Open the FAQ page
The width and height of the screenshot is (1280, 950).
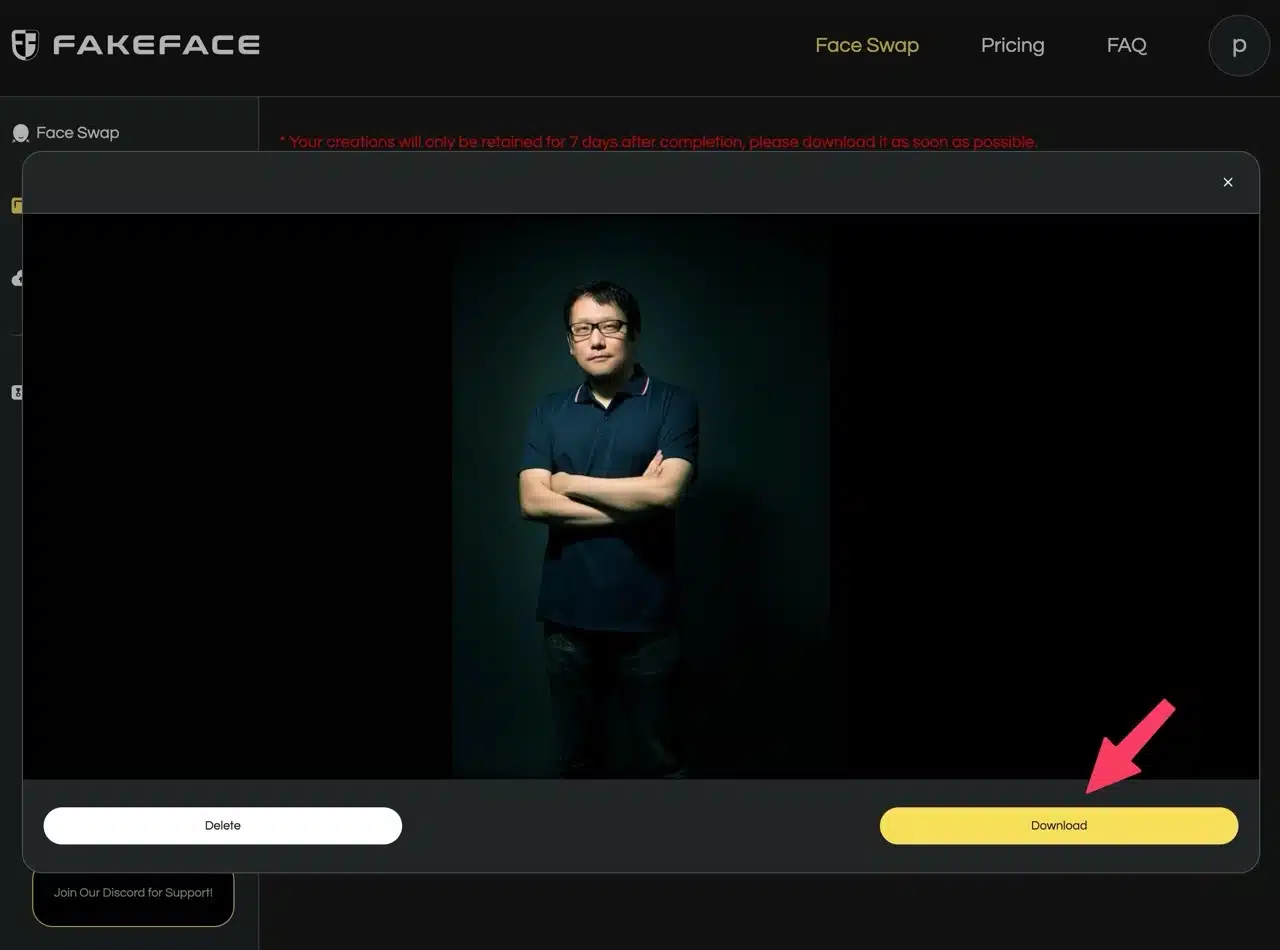click(1126, 45)
